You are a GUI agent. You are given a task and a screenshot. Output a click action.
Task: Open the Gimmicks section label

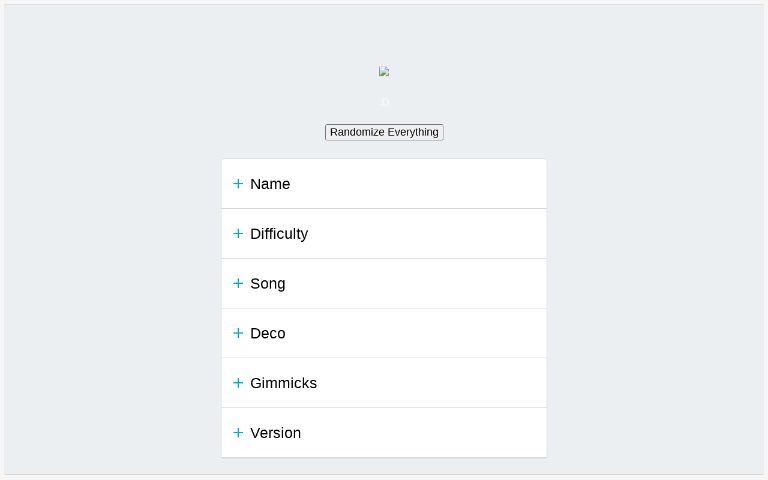coord(284,383)
